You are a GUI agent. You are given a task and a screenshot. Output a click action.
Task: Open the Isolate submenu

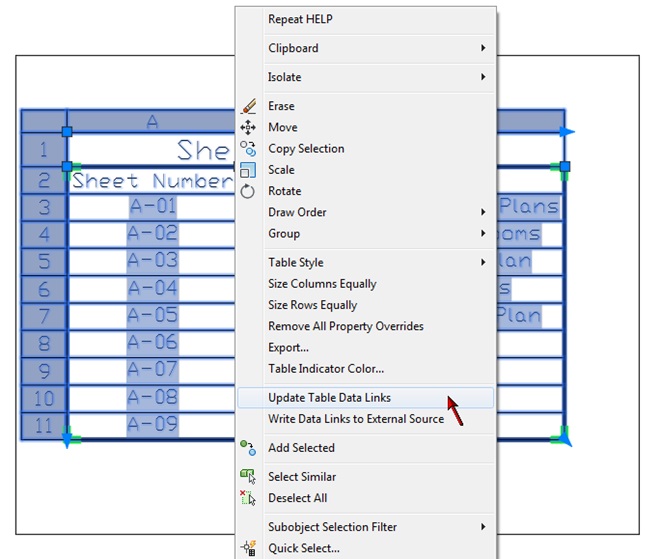[x=366, y=77]
